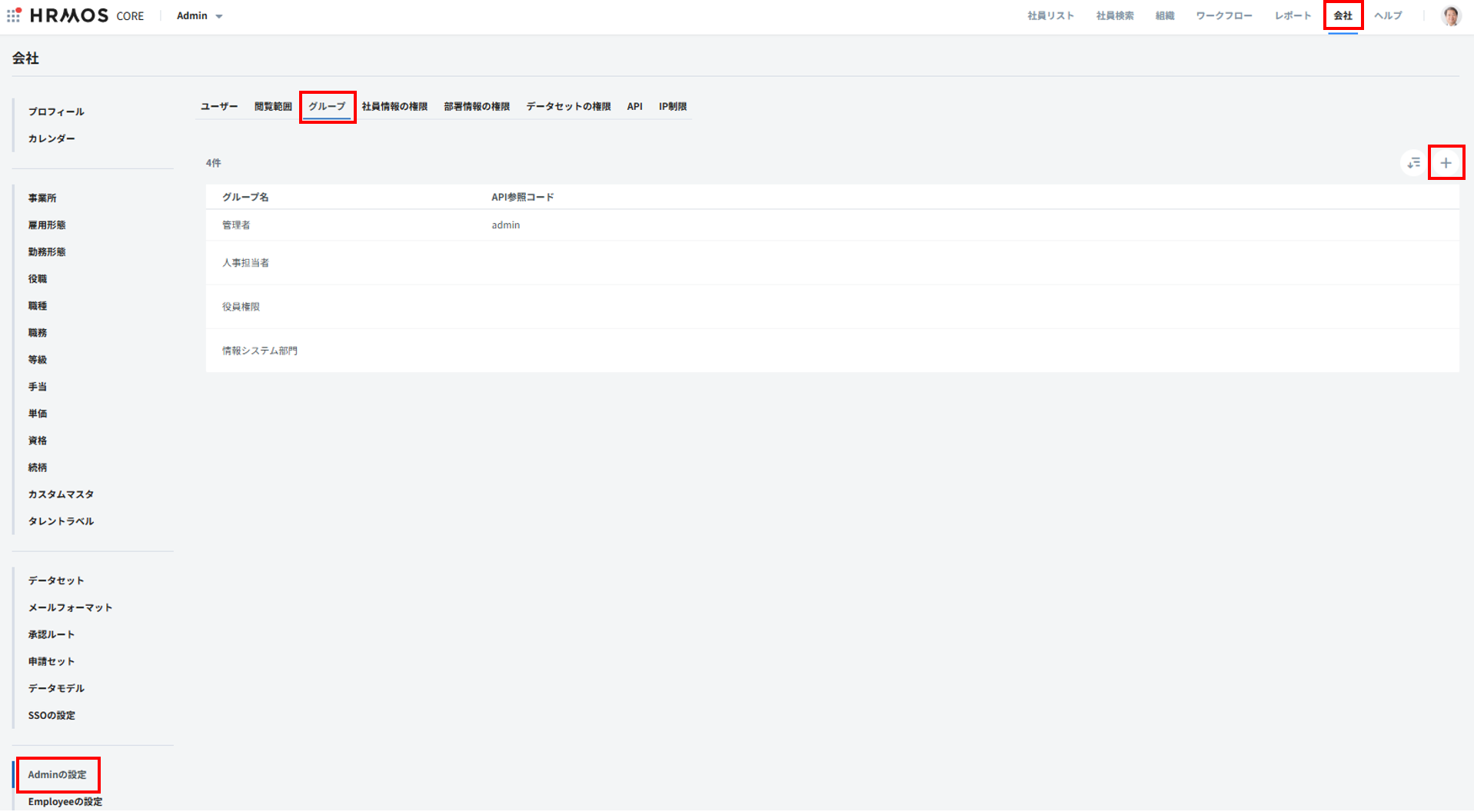Open the app launcher grid icon
This screenshot has height=812, width=1474.
[x=14, y=15]
